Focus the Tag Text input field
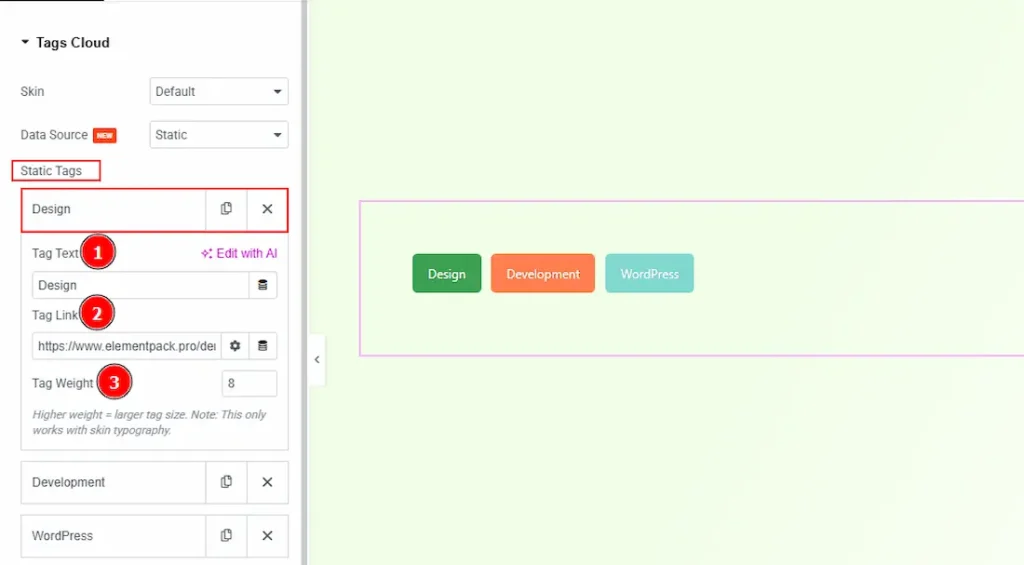The width and height of the screenshot is (1024, 565). [x=140, y=285]
